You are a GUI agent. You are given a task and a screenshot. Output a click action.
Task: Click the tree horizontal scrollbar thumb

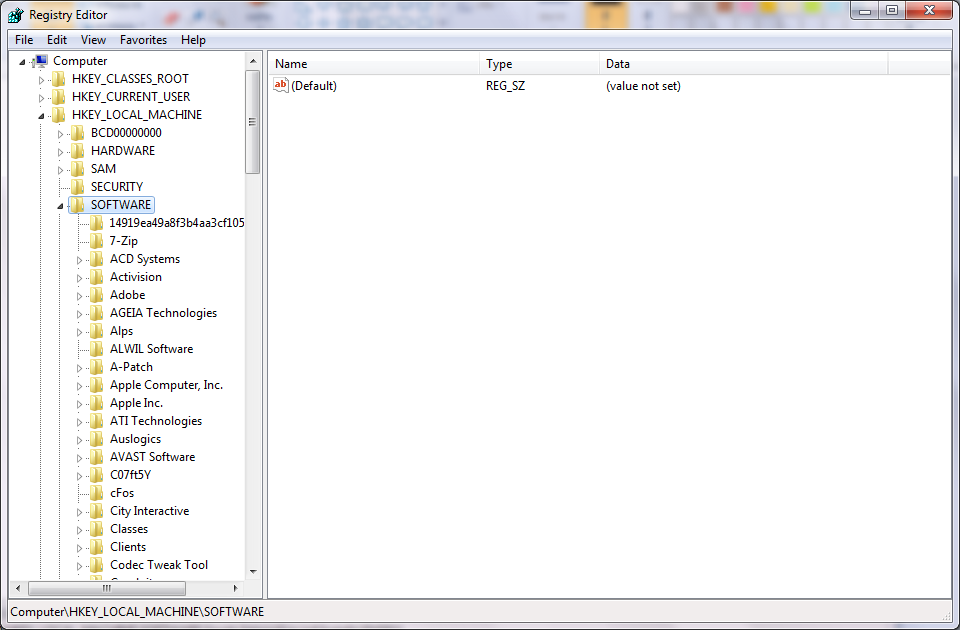point(107,588)
